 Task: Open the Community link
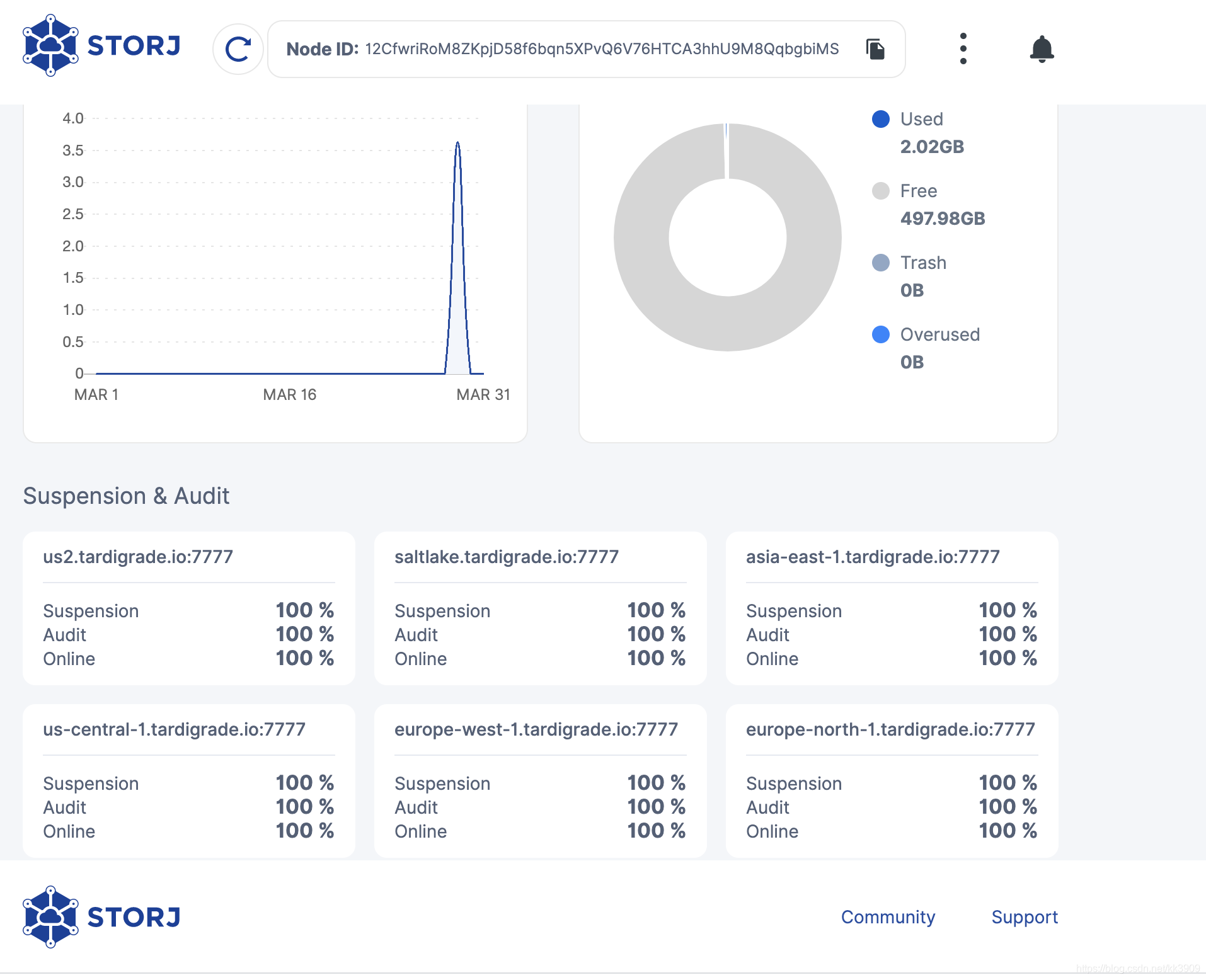coord(888,917)
